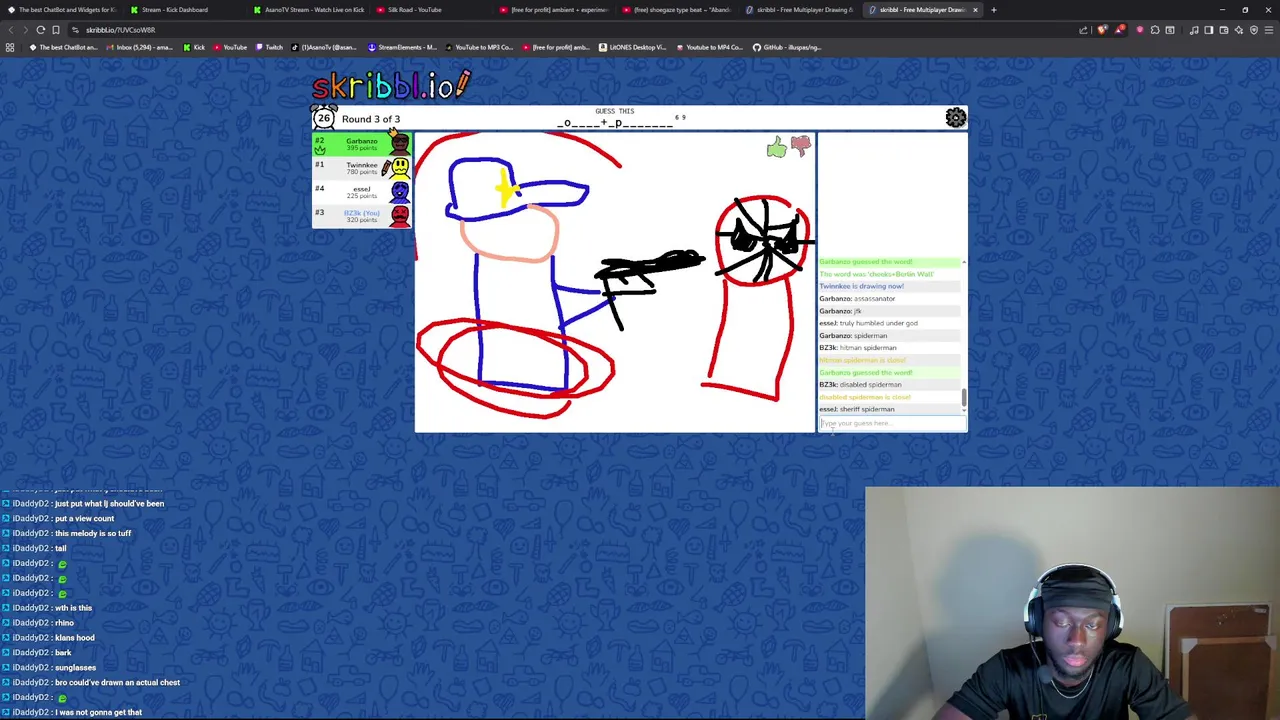
Task: Click the BZ3k (You) player row
Action: click(x=361, y=215)
